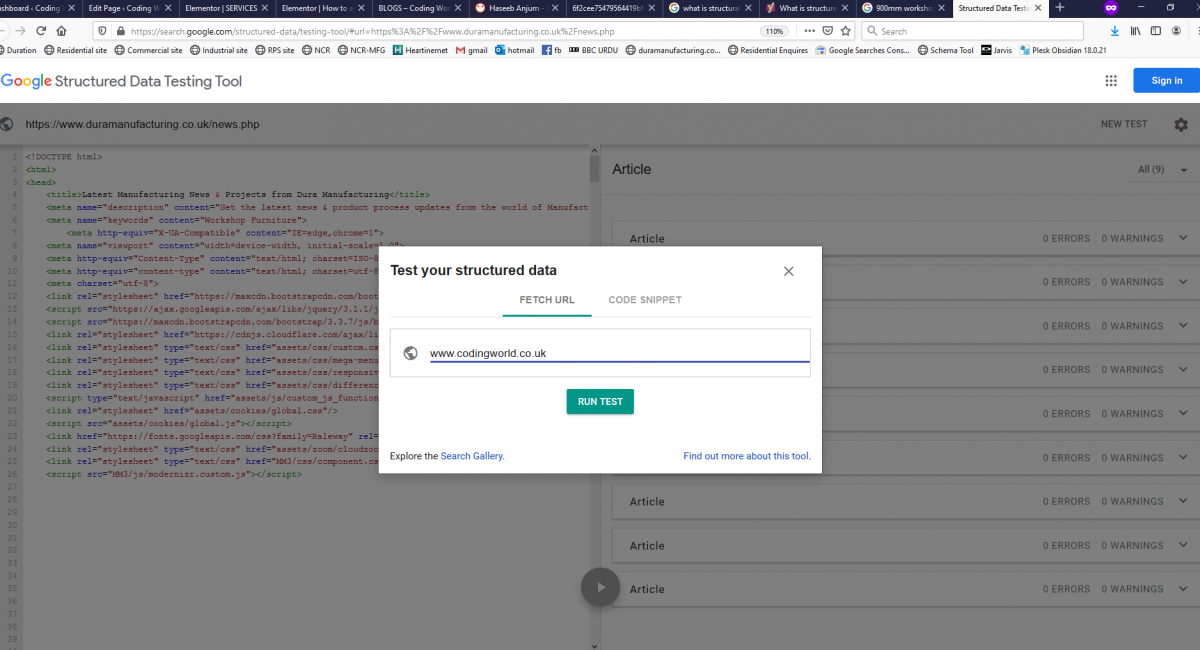Toggle the sidebar view icon
1200x650 pixels.
1155,31
